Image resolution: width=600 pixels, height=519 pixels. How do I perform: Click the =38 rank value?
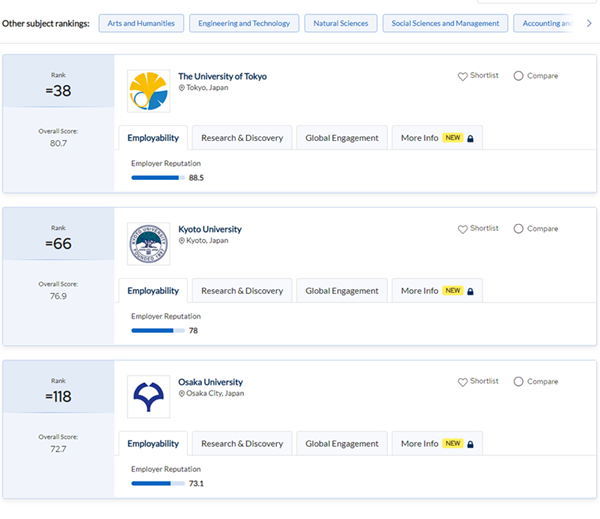coord(58,91)
